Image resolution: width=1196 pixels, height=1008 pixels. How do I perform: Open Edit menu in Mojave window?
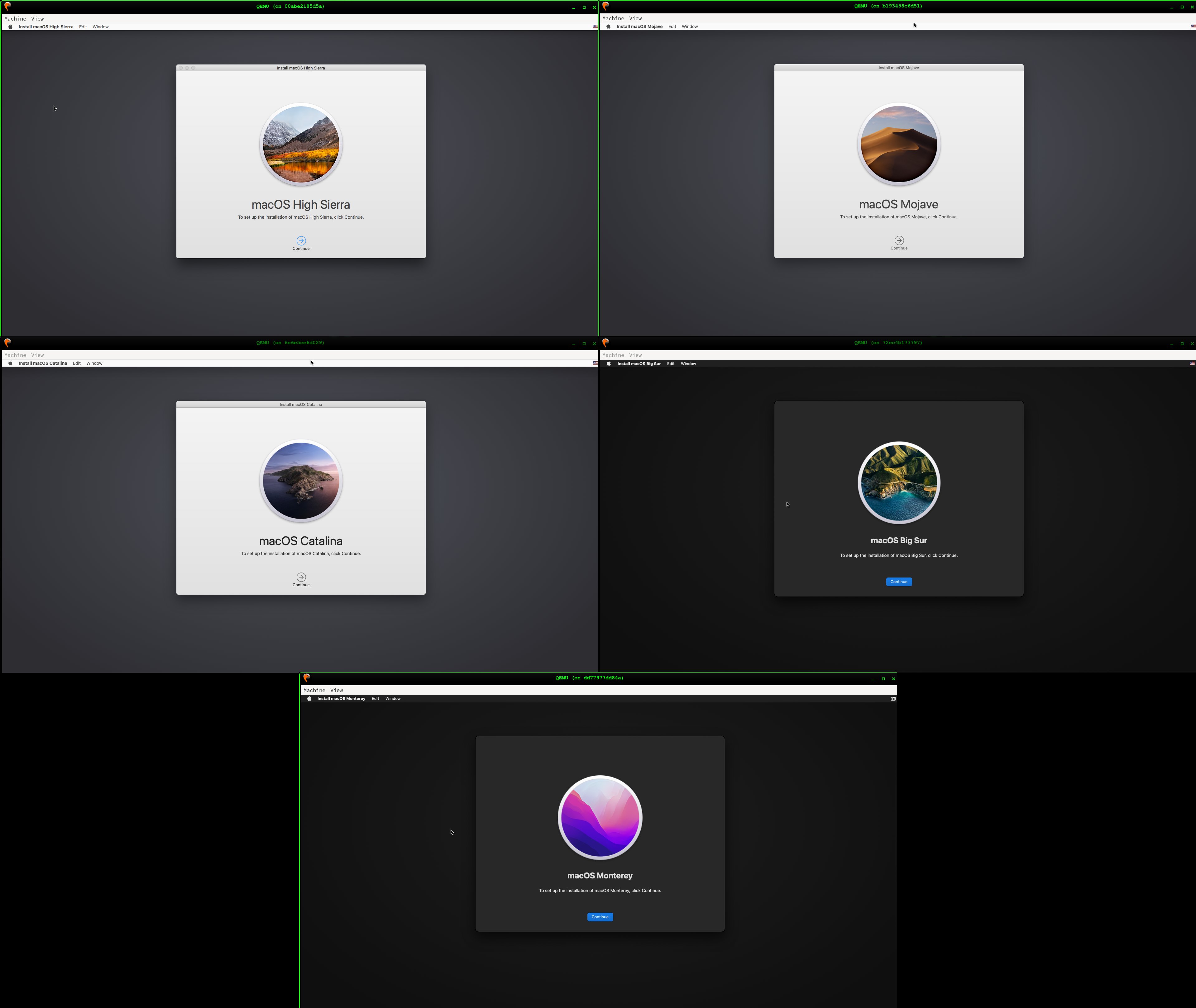672,26
